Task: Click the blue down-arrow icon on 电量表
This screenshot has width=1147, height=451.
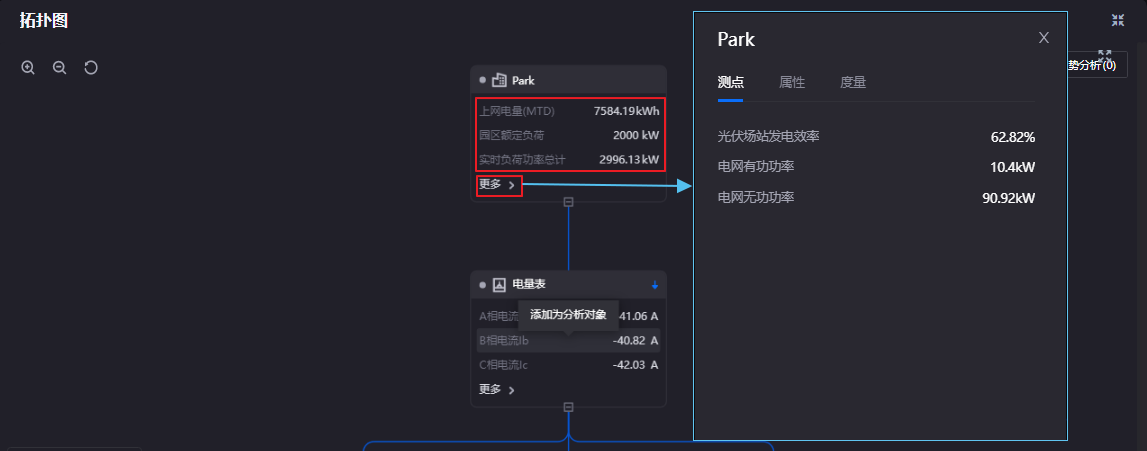Action: pos(655,285)
